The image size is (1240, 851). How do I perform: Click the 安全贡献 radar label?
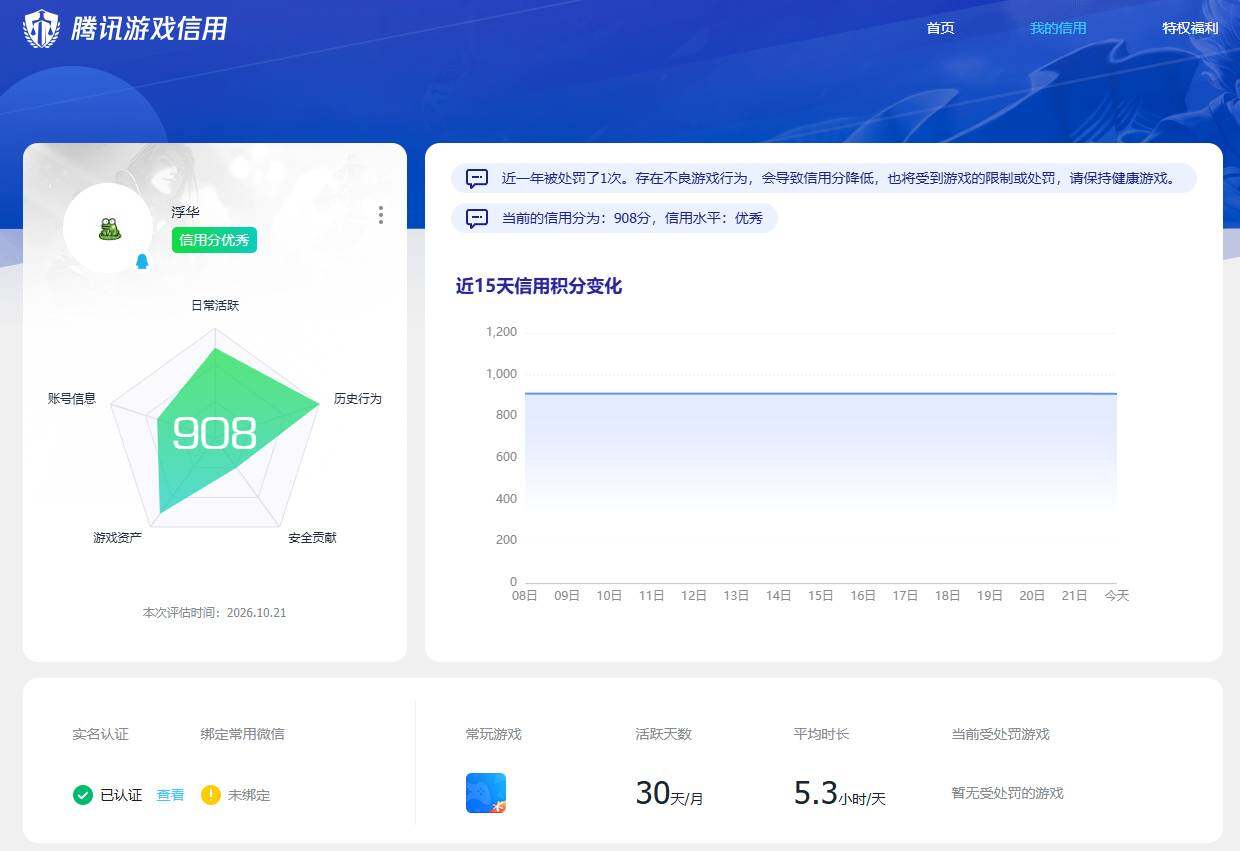[312, 537]
